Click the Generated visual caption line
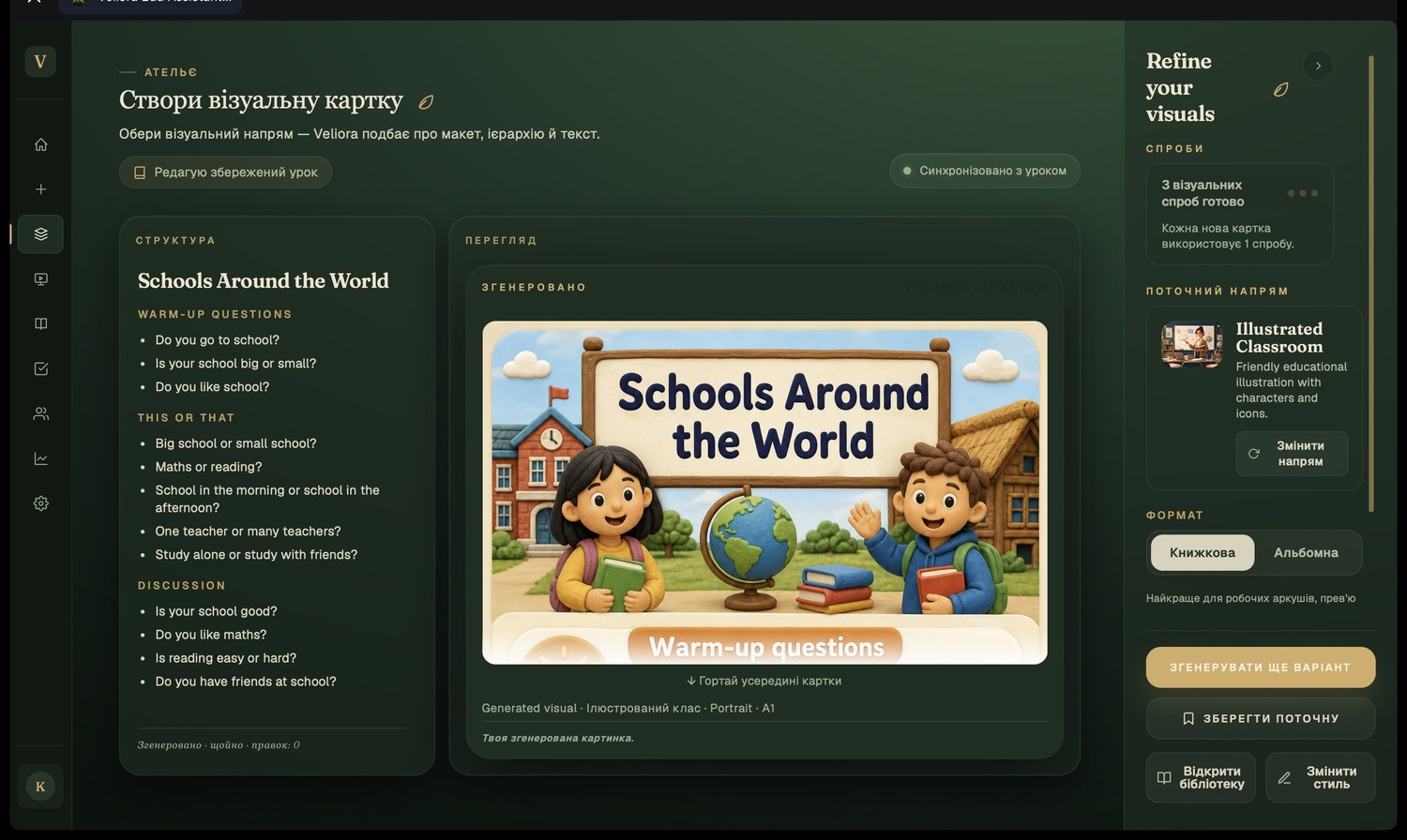 [628, 709]
